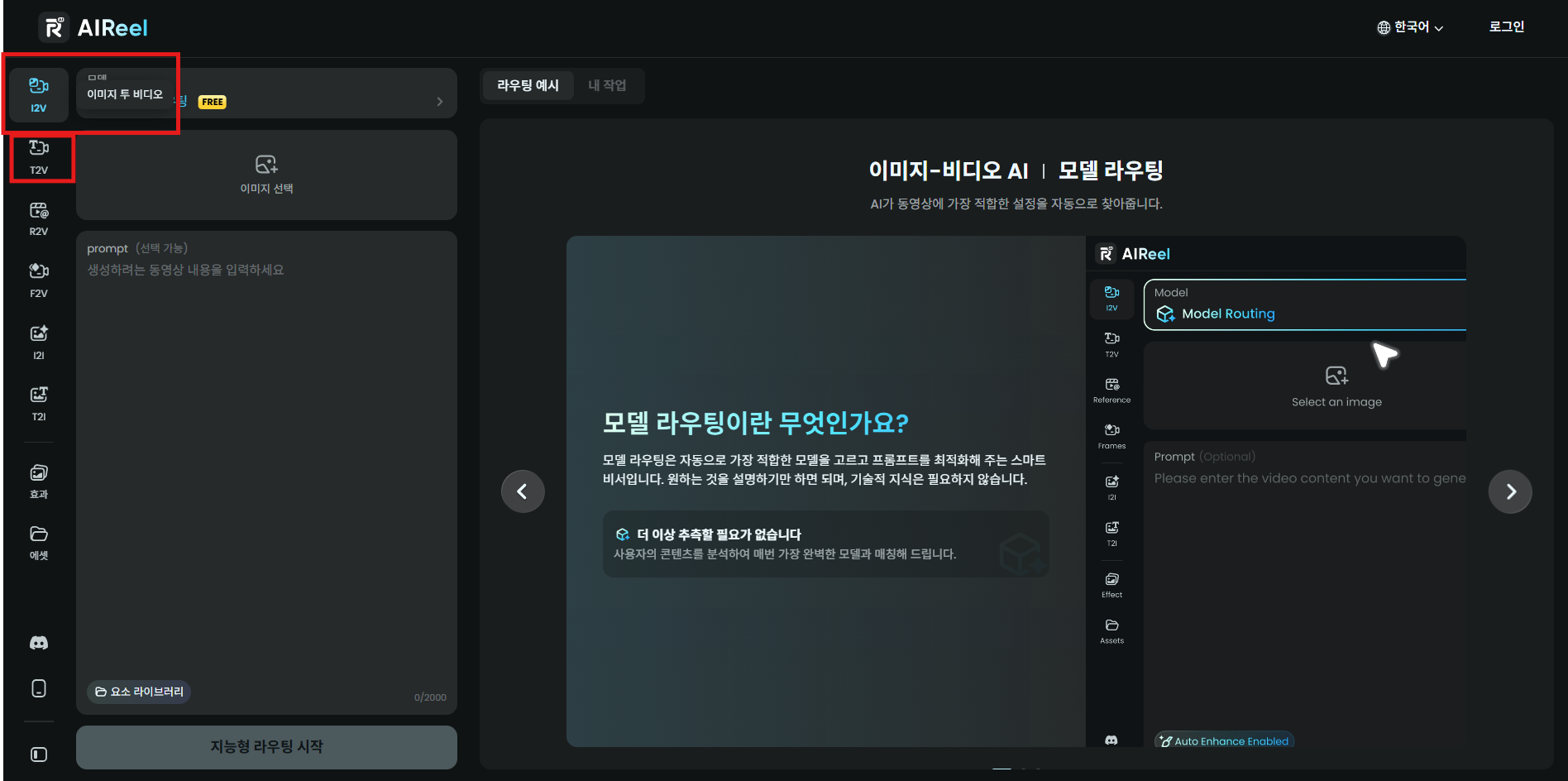Click the 더 이상 추측할 필요가 없습니다 card
The image size is (1568, 781).
(825, 544)
